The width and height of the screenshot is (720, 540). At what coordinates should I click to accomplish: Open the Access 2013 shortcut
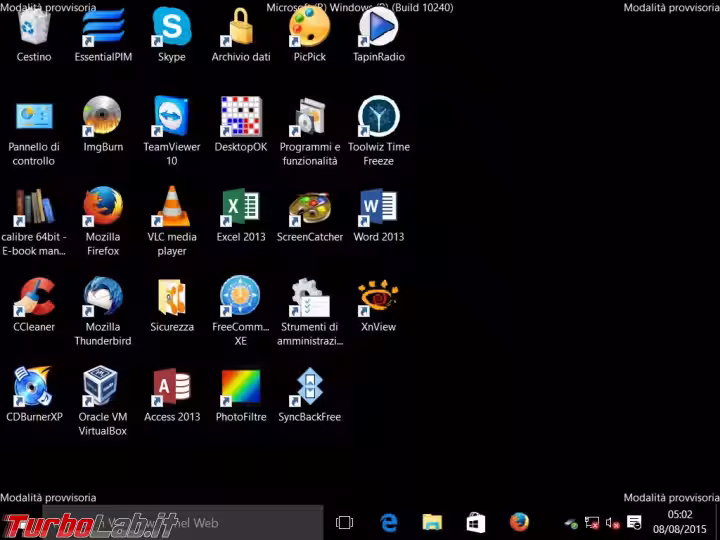(x=172, y=388)
